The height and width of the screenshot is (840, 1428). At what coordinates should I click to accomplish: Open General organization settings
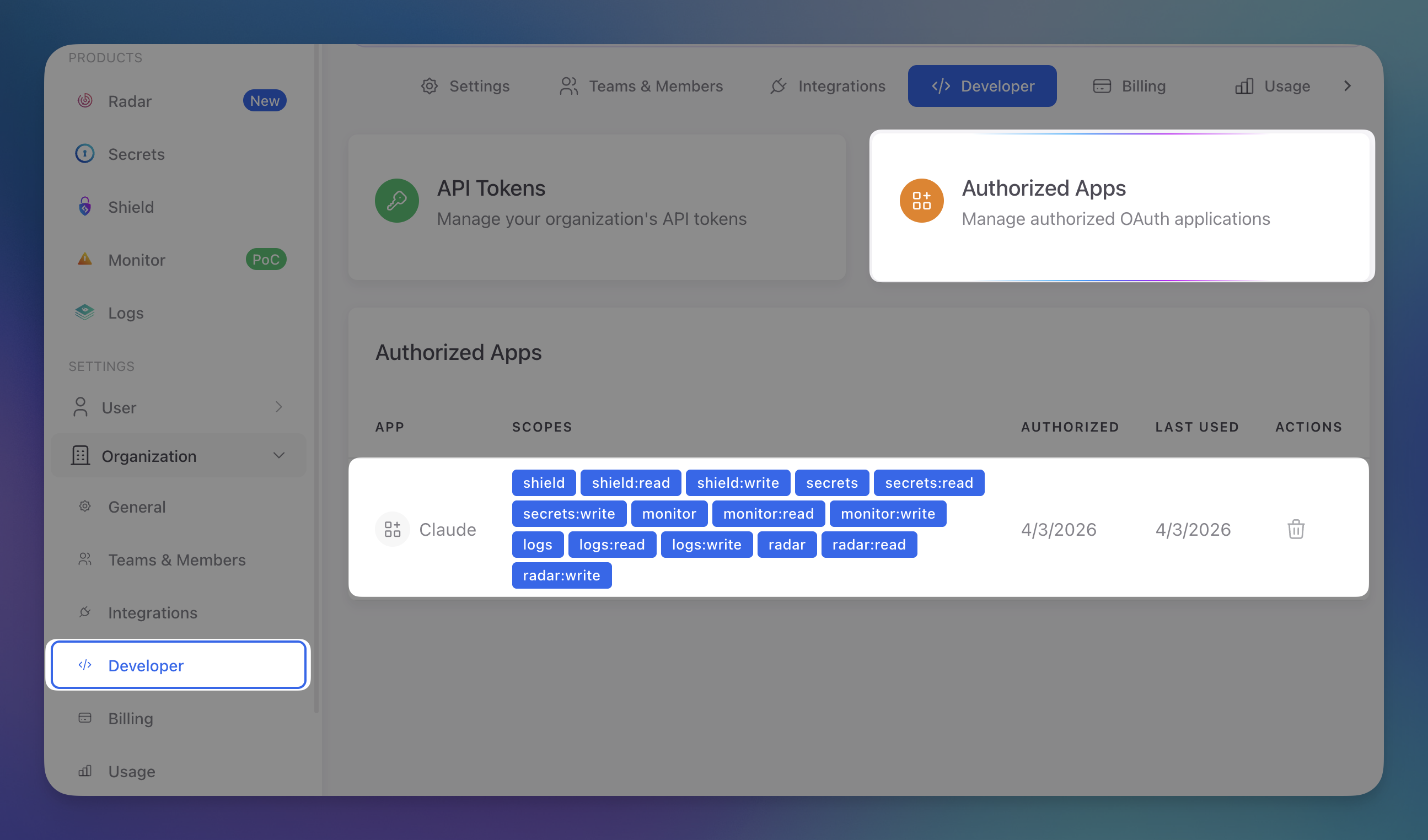[137, 507]
